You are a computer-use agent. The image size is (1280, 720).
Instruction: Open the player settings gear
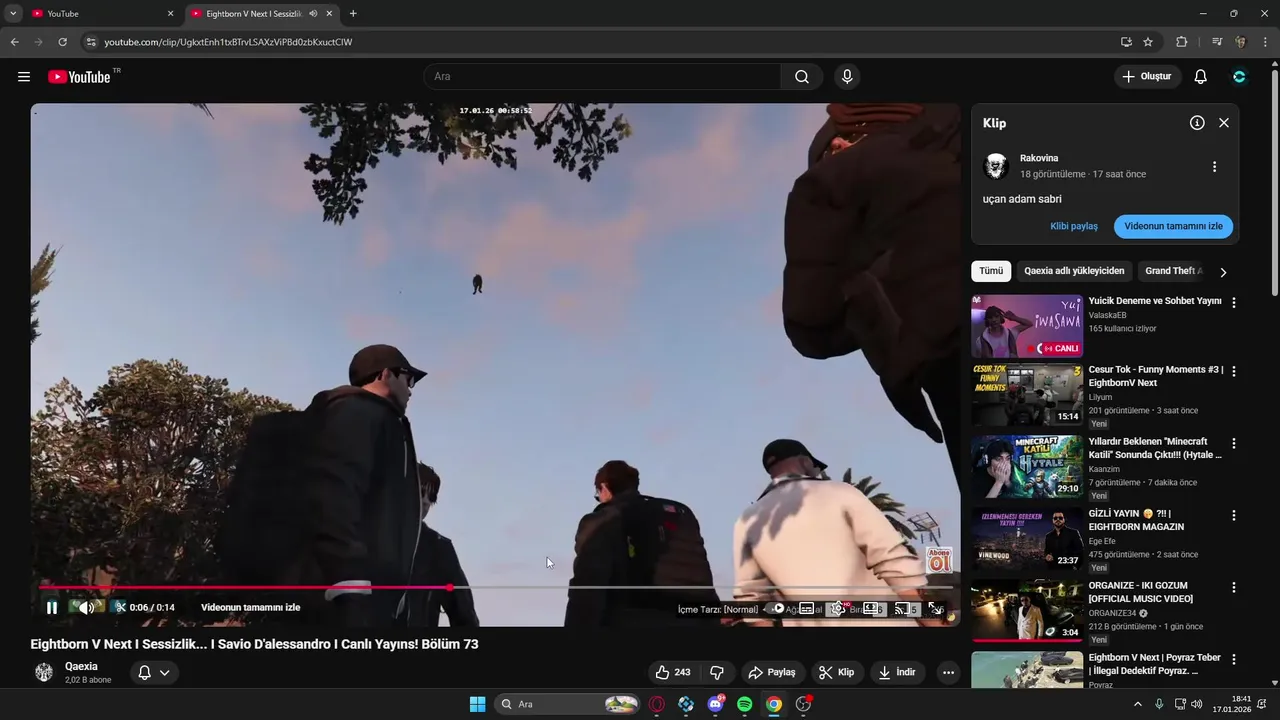pos(838,608)
